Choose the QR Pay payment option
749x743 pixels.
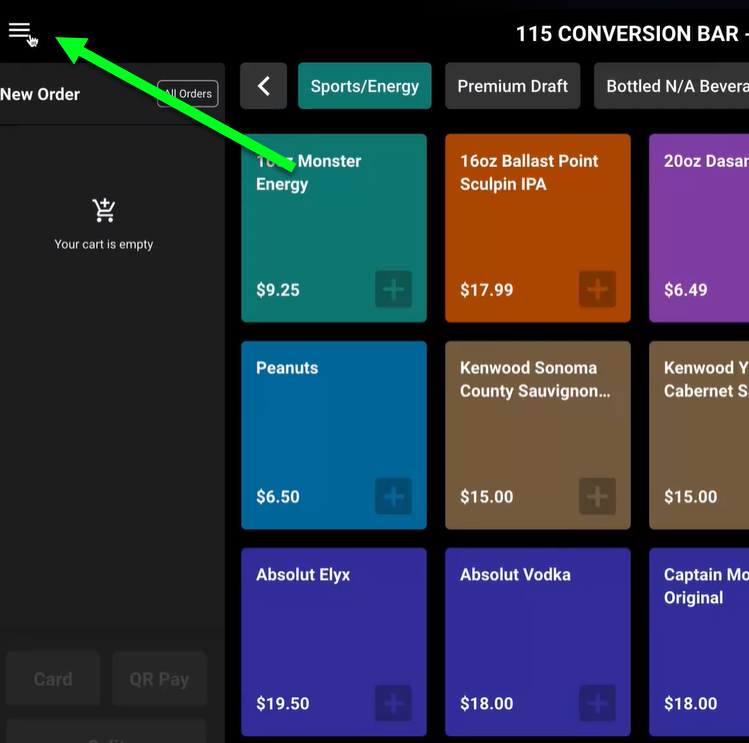click(160, 678)
